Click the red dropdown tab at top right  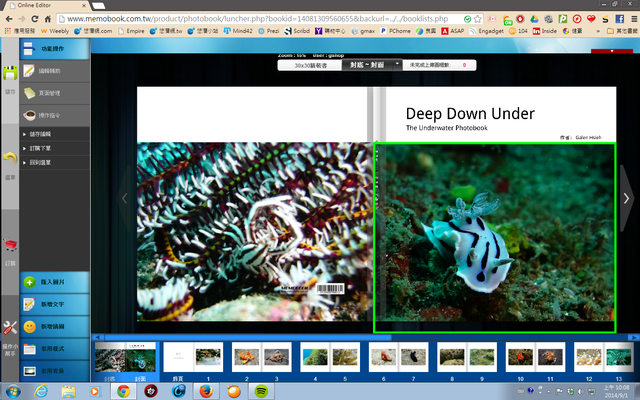click(x=612, y=51)
